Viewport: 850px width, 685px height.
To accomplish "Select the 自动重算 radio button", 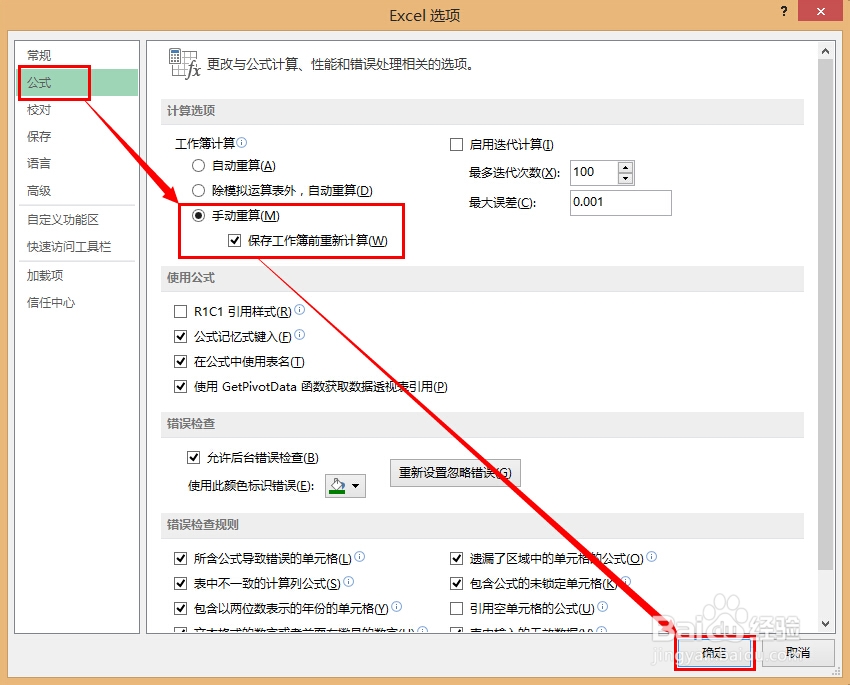I will [198, 163].
